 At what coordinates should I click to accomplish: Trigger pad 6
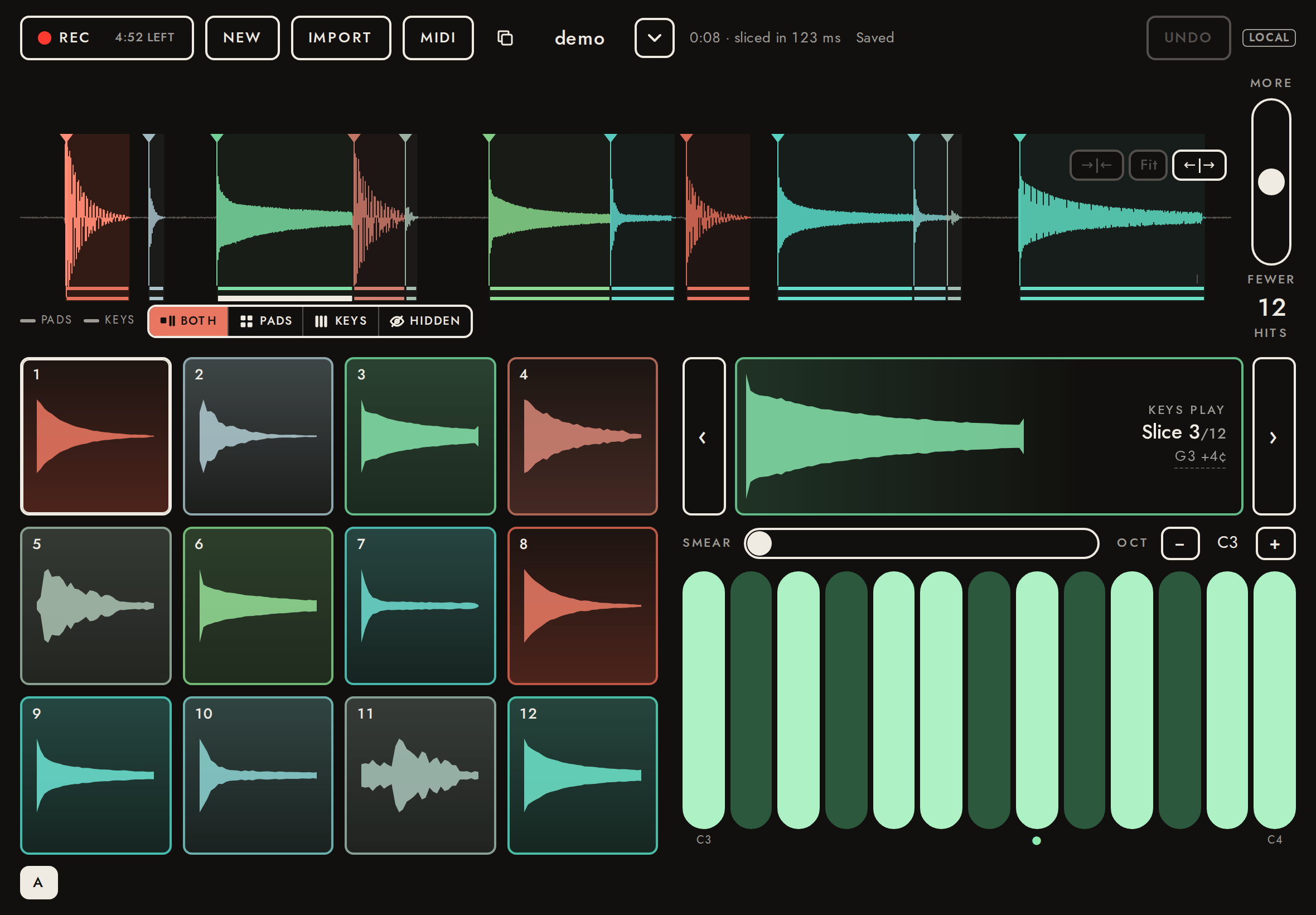point(258,606)
